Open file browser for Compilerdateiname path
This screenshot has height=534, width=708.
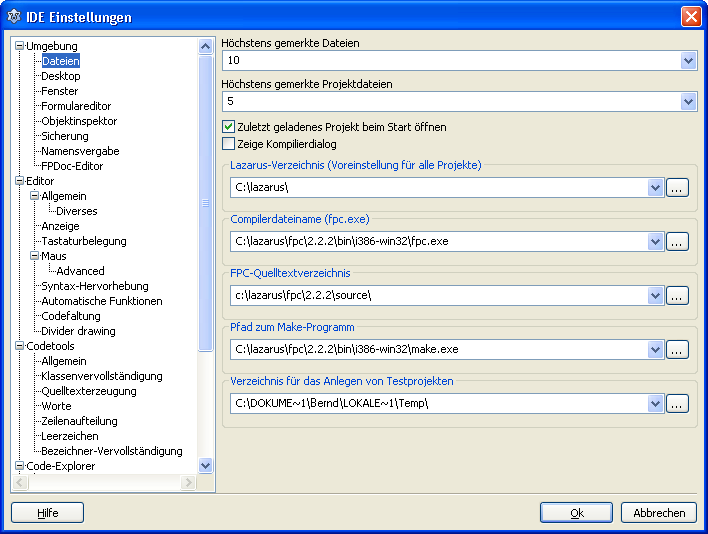tap(677, 241)
